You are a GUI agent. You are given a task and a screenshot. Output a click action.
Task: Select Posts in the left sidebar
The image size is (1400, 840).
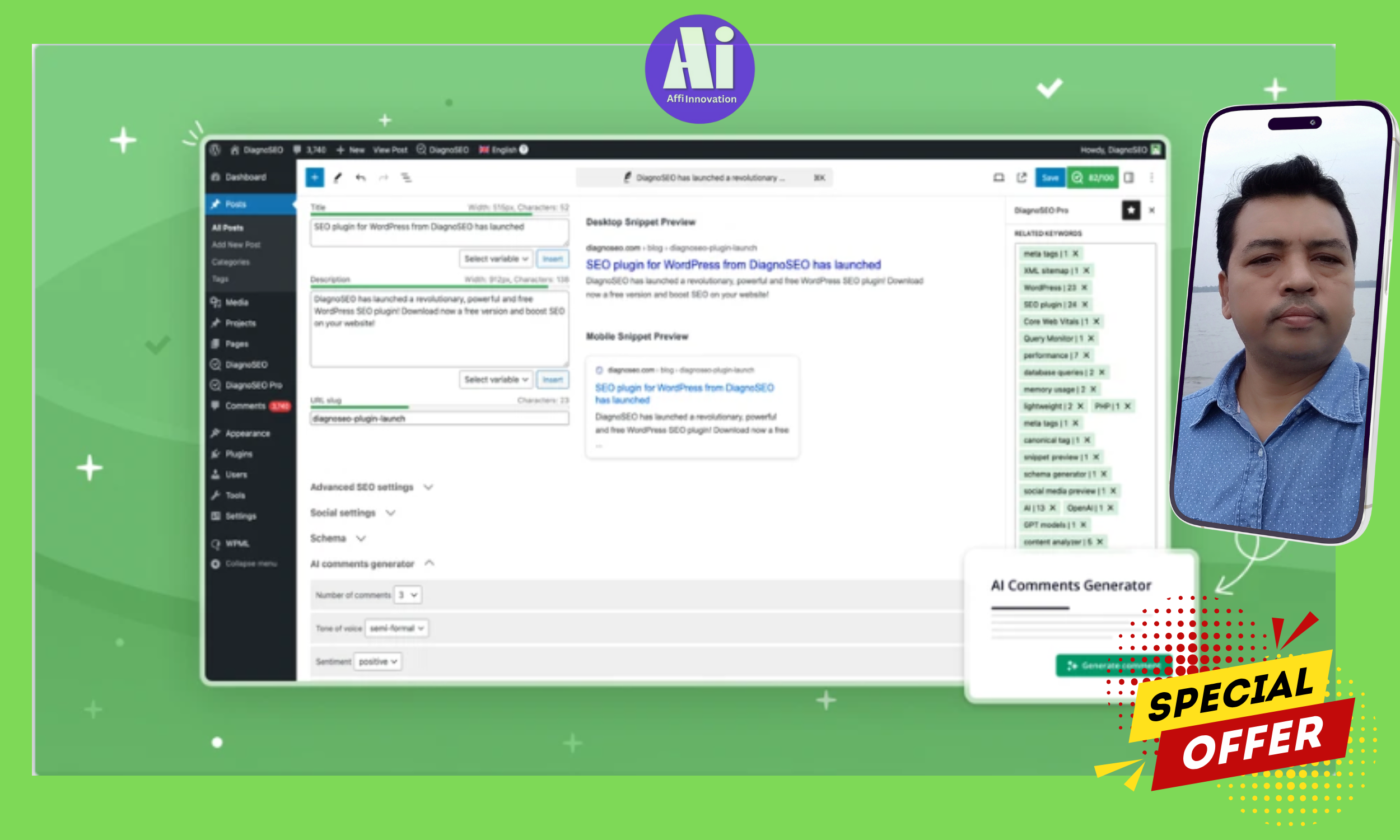[x=251, y=204]
